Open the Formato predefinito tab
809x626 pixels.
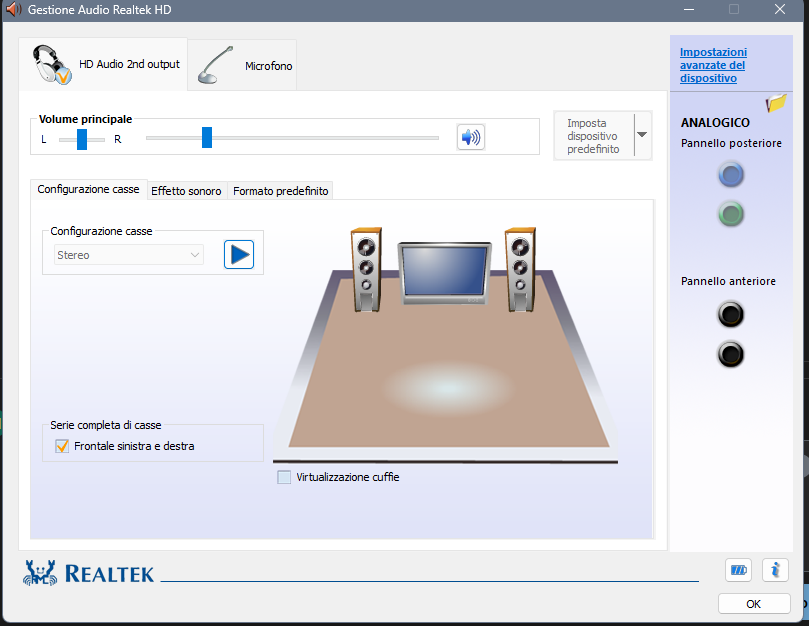click(281, 191)
